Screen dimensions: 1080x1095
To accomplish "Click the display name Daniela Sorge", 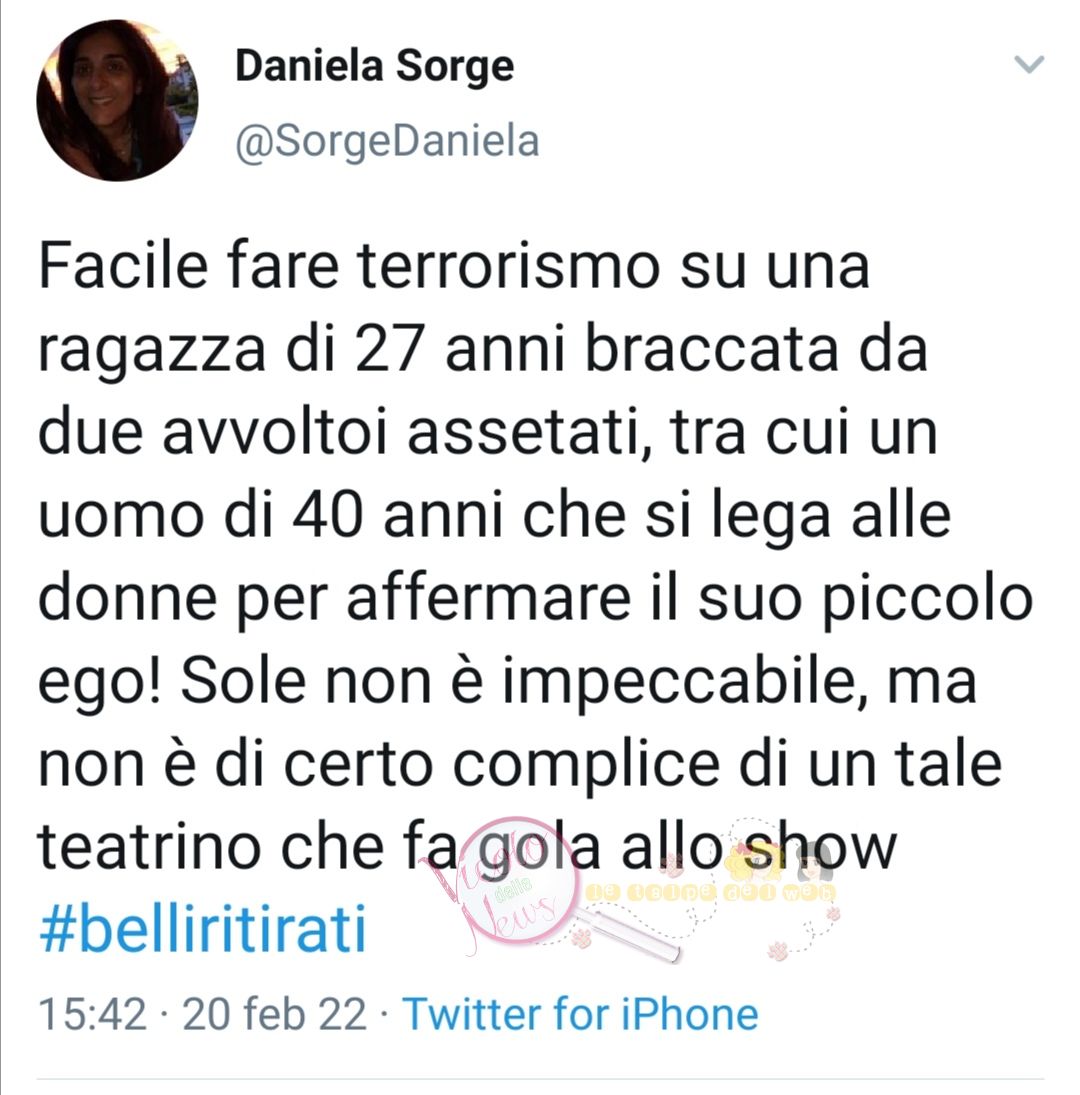I will [375, 66].
